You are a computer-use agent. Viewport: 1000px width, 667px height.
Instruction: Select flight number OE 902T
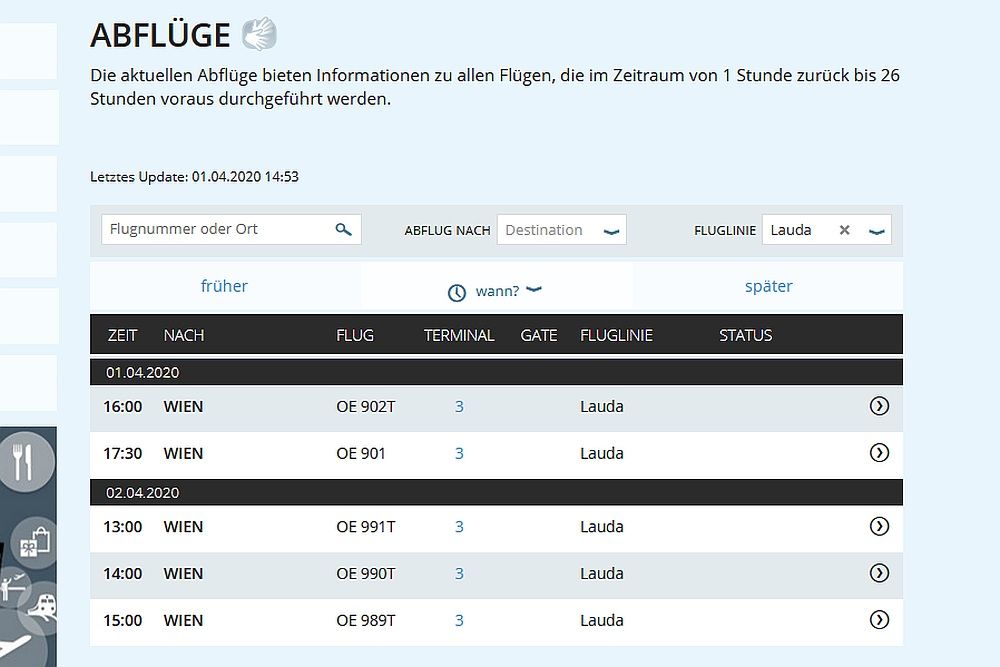[x=366, y=407]
